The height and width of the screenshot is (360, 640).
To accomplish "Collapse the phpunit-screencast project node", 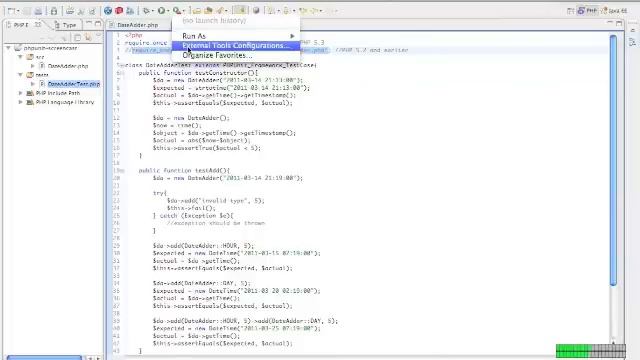I will coord(9,48).
